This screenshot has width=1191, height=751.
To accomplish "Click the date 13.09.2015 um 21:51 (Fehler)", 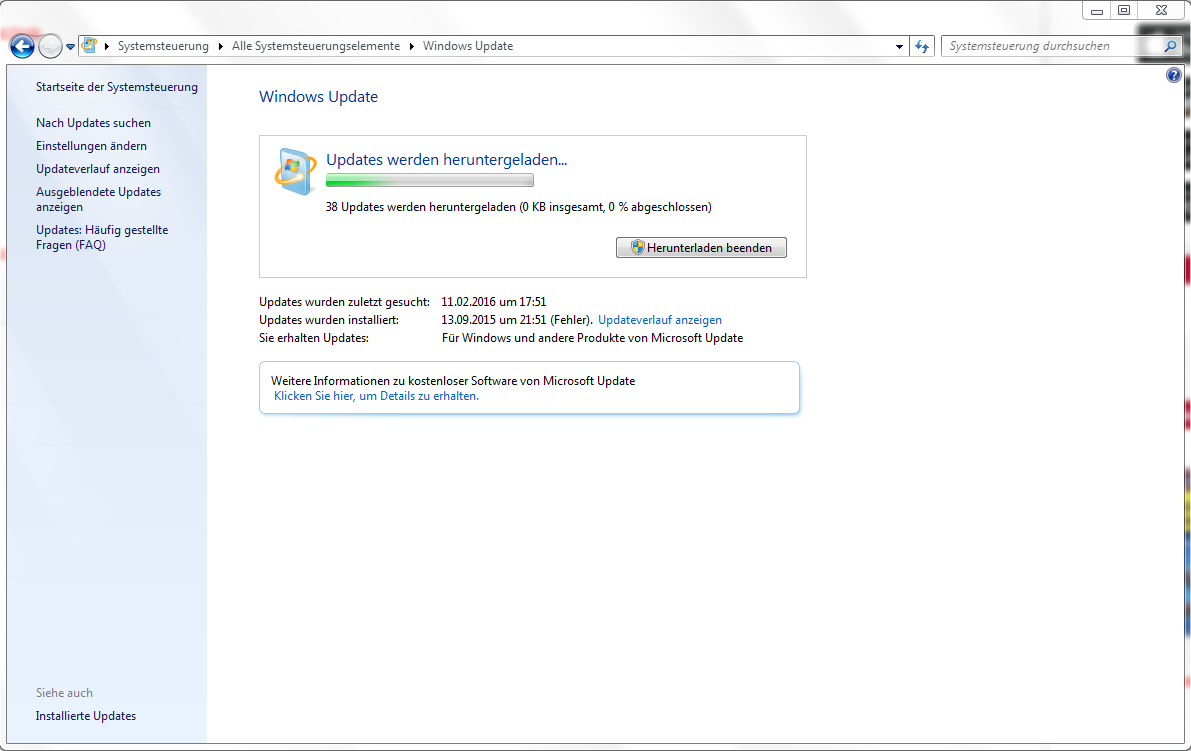I will 517,320.
